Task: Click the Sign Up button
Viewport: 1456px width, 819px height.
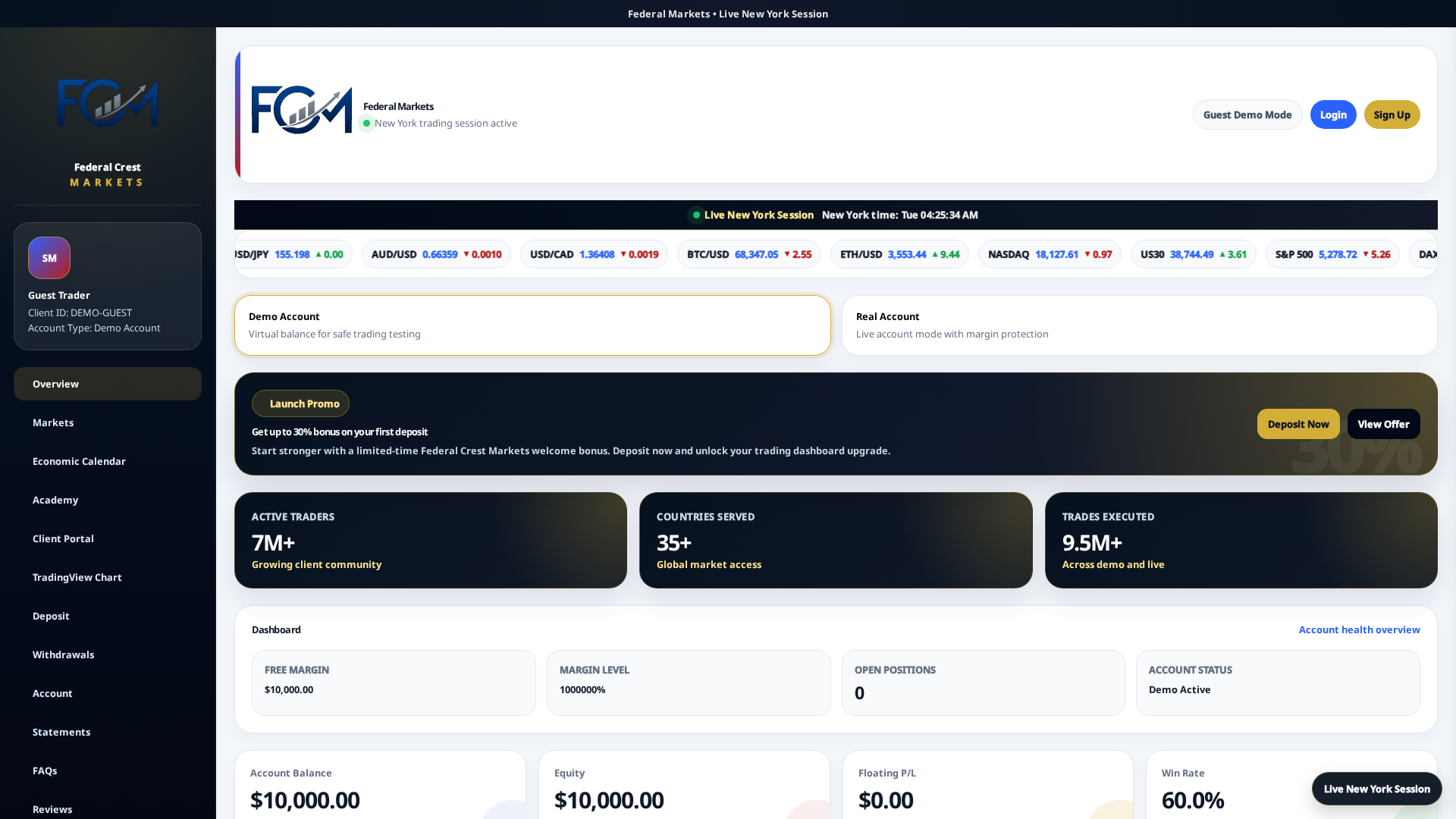Action: point(1392,115)
